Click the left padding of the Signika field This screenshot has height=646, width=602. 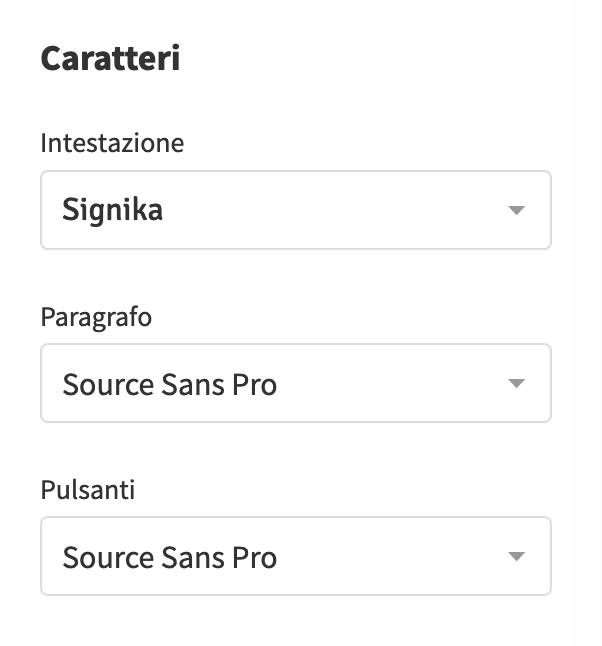click(51, 210)
